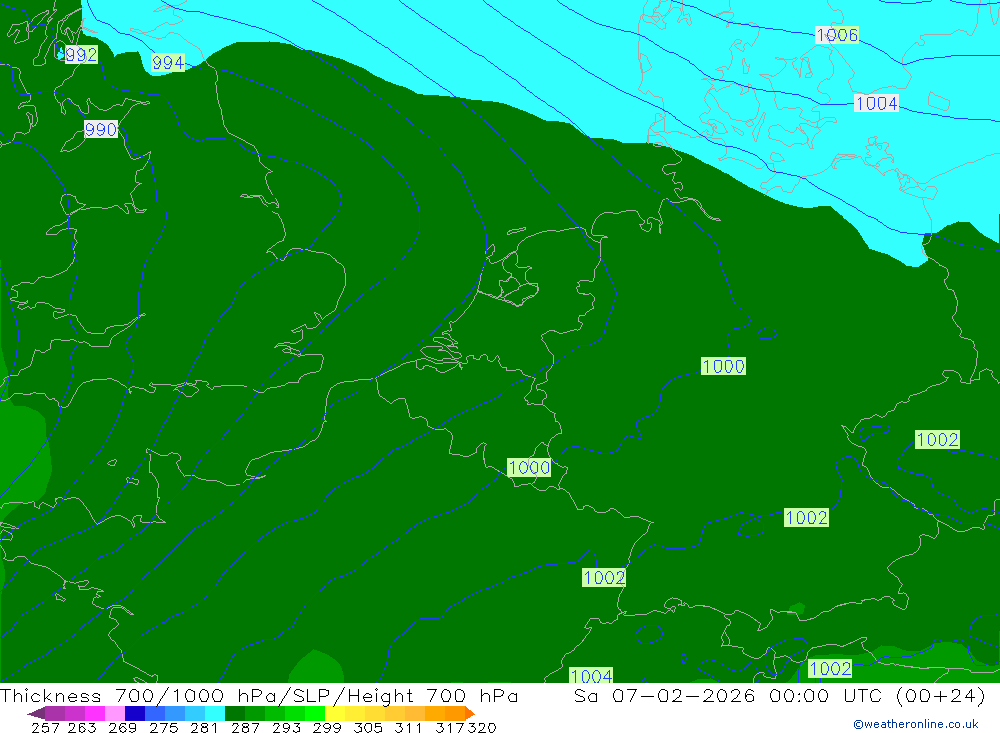Click the 992 isobar label
Screen dimensions: 1000x733
(x=81, y=55)
